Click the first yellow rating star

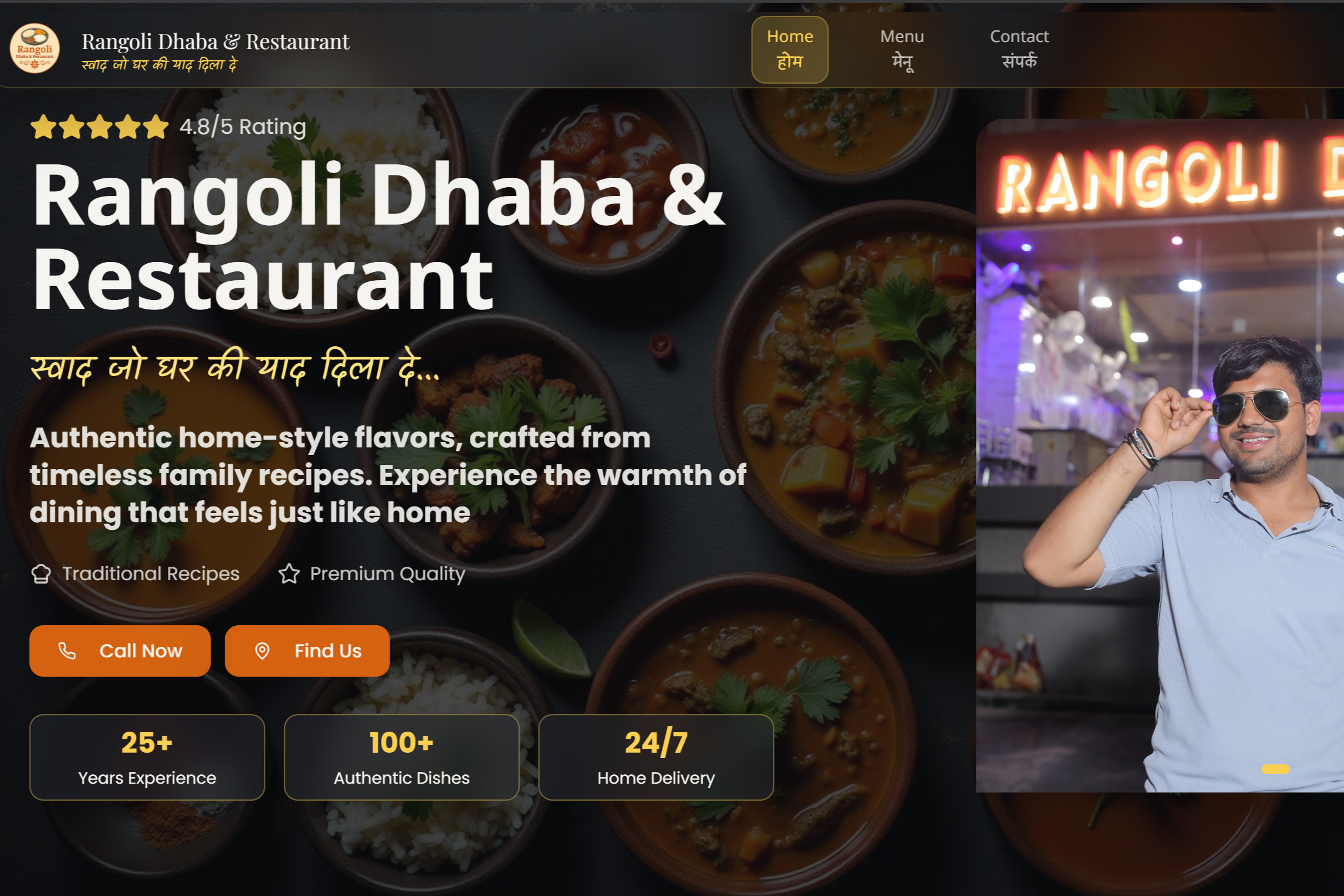point(43,126)
